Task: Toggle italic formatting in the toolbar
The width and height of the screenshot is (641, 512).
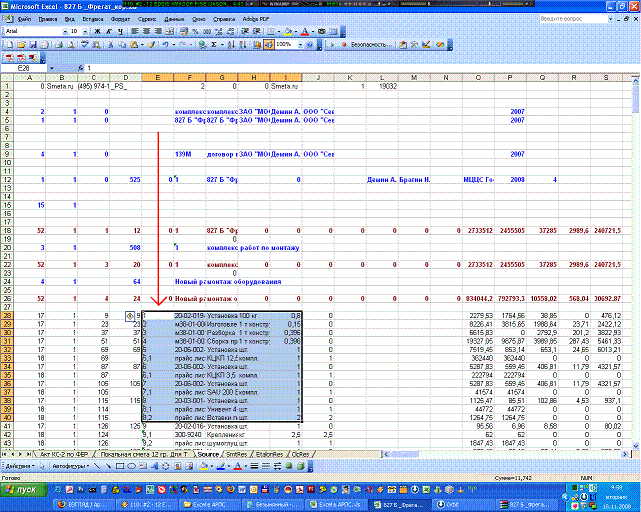Action: coord(111,32)
